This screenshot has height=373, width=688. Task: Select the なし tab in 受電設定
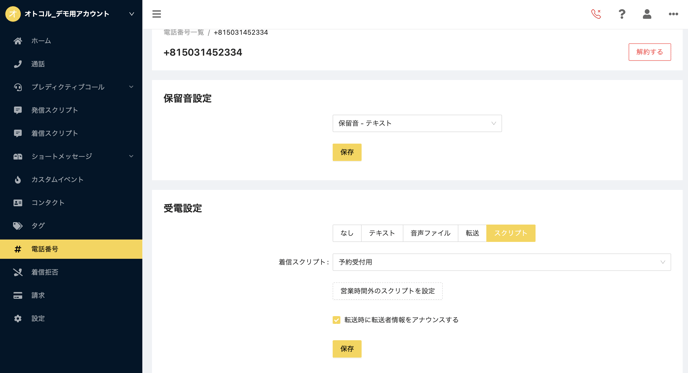pos(347,233)
